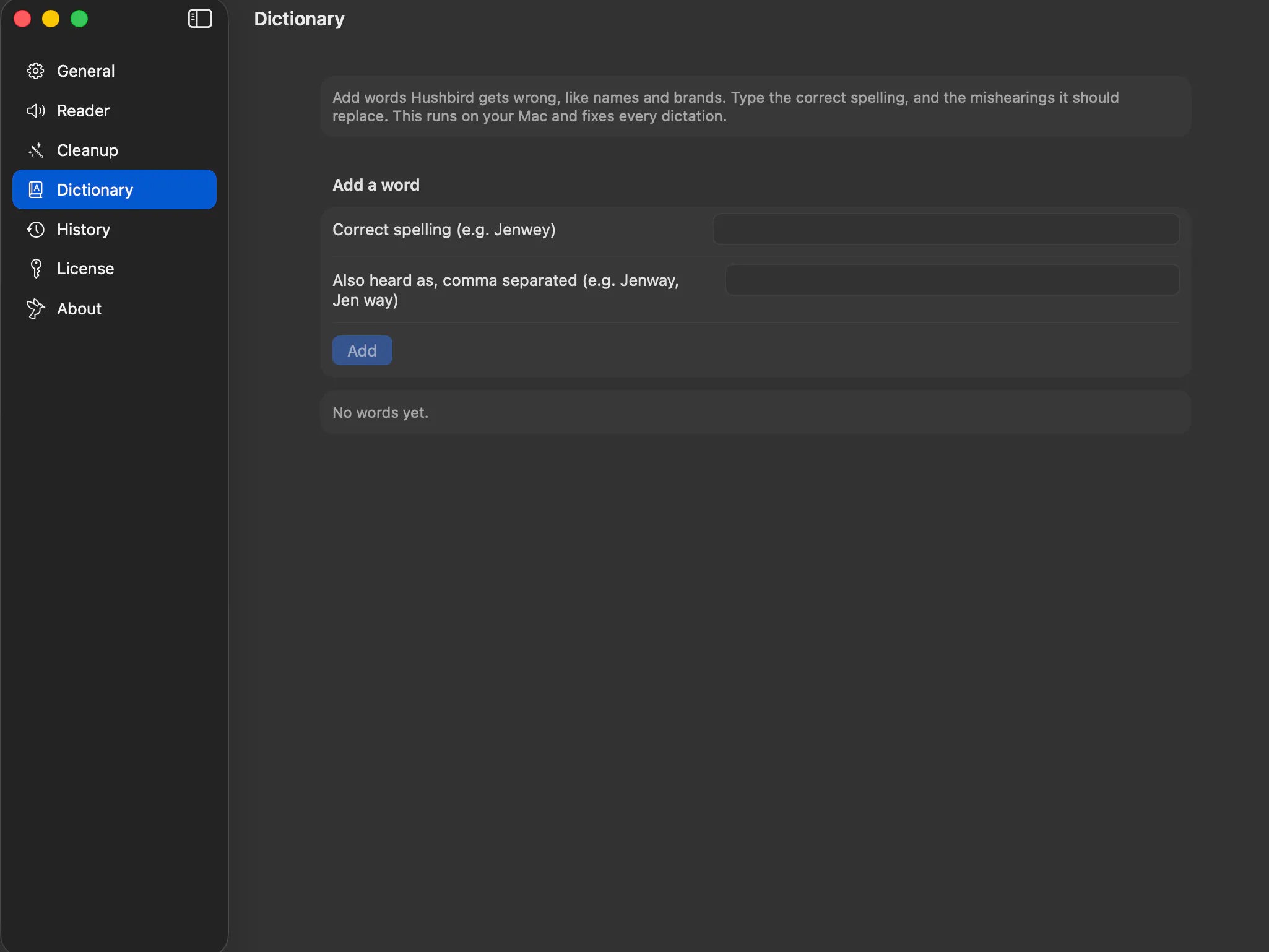
Task: Click the "No words yet." text
Action: pos(380,412)
